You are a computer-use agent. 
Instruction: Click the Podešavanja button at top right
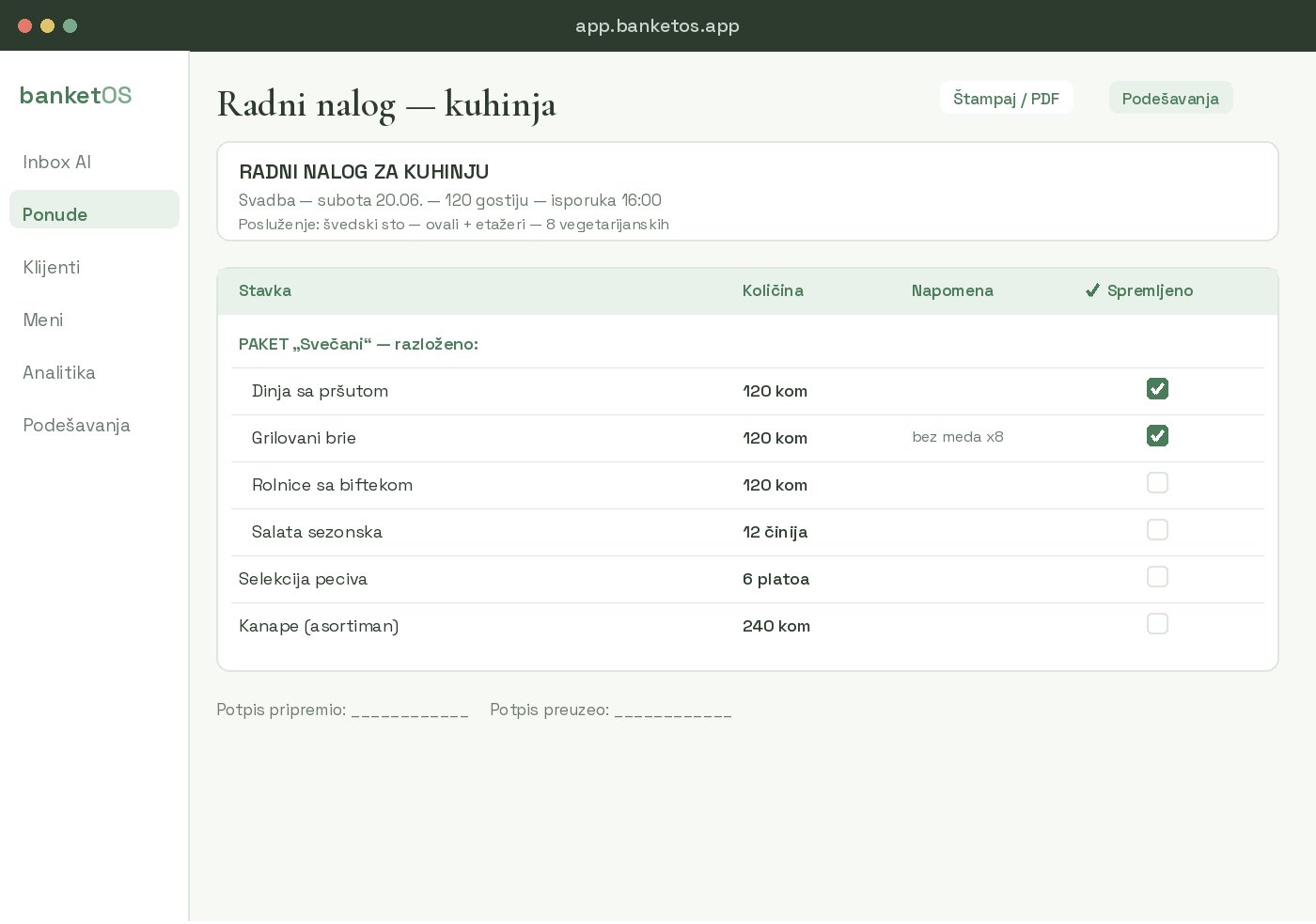(1170, 98)
